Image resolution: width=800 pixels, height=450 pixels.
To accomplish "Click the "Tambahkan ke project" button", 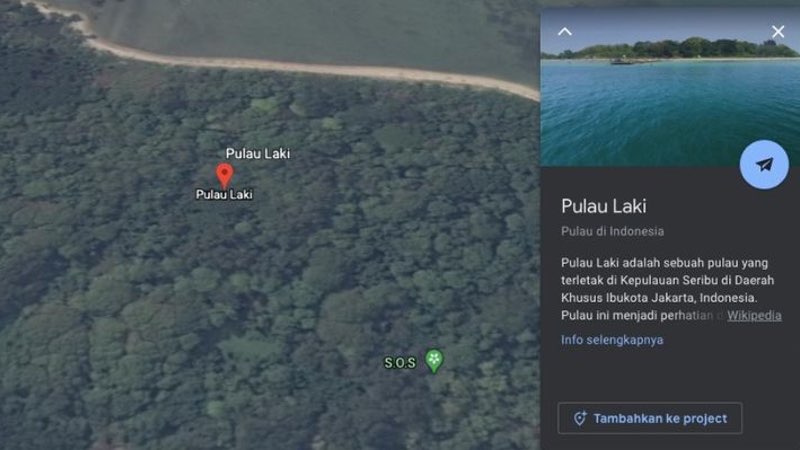I will point(650,418).
